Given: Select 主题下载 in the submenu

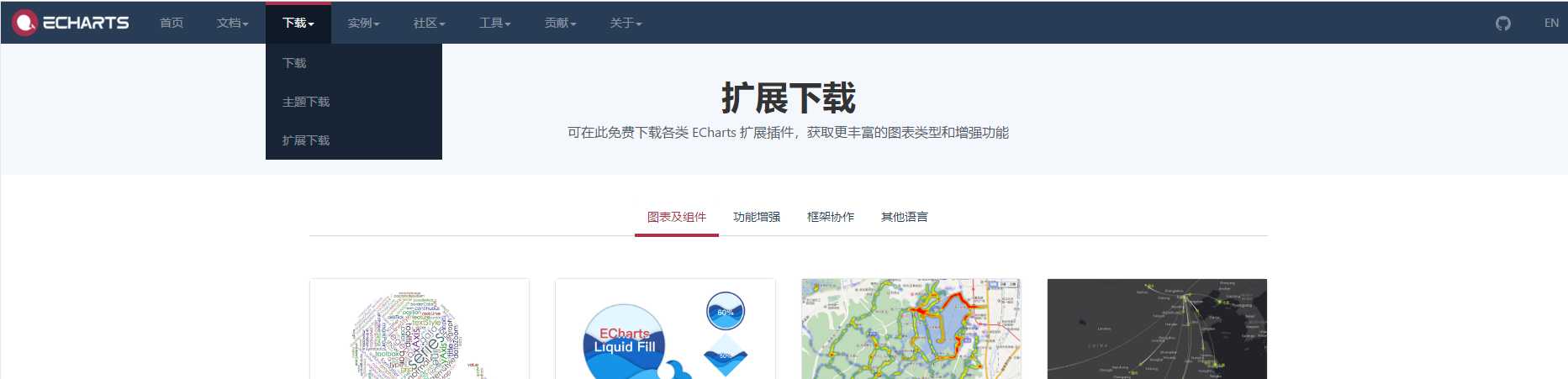Looking at the screenshot, I should pyautogui.click(x=354, y=102).
